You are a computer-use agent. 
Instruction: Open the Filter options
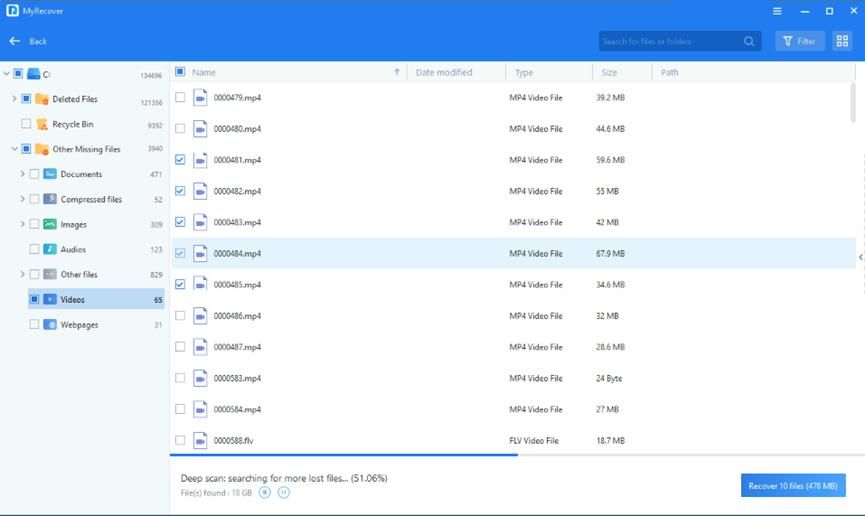pyautogui.click(x=798, y=41)
